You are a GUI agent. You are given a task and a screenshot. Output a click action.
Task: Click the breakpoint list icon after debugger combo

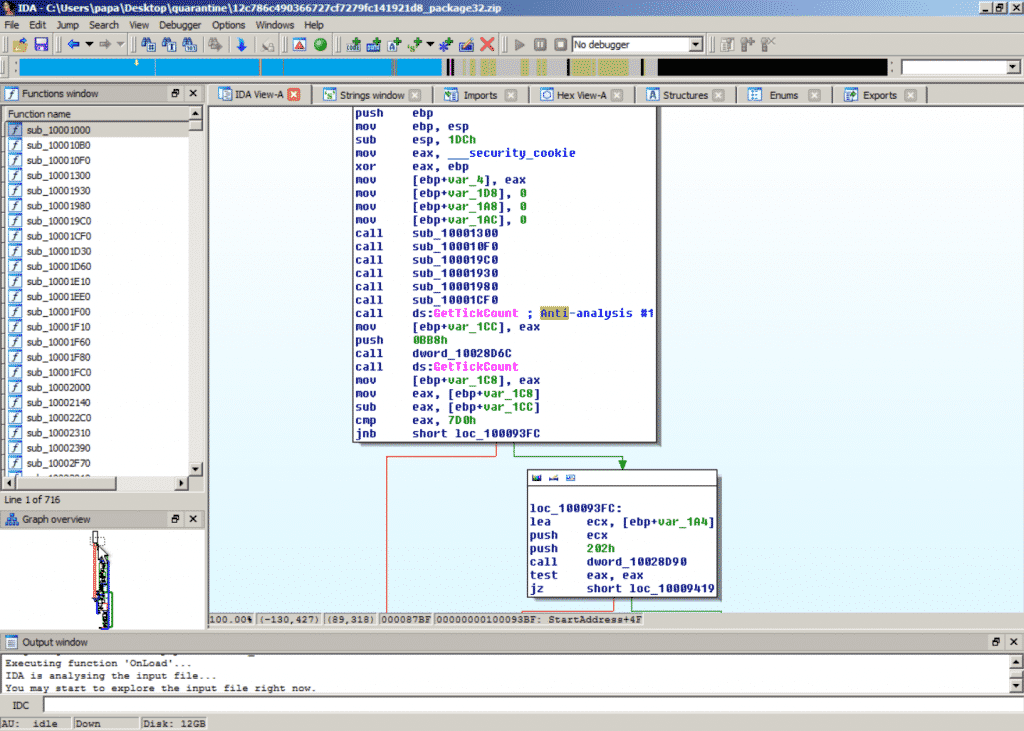(x=727, y=44)
